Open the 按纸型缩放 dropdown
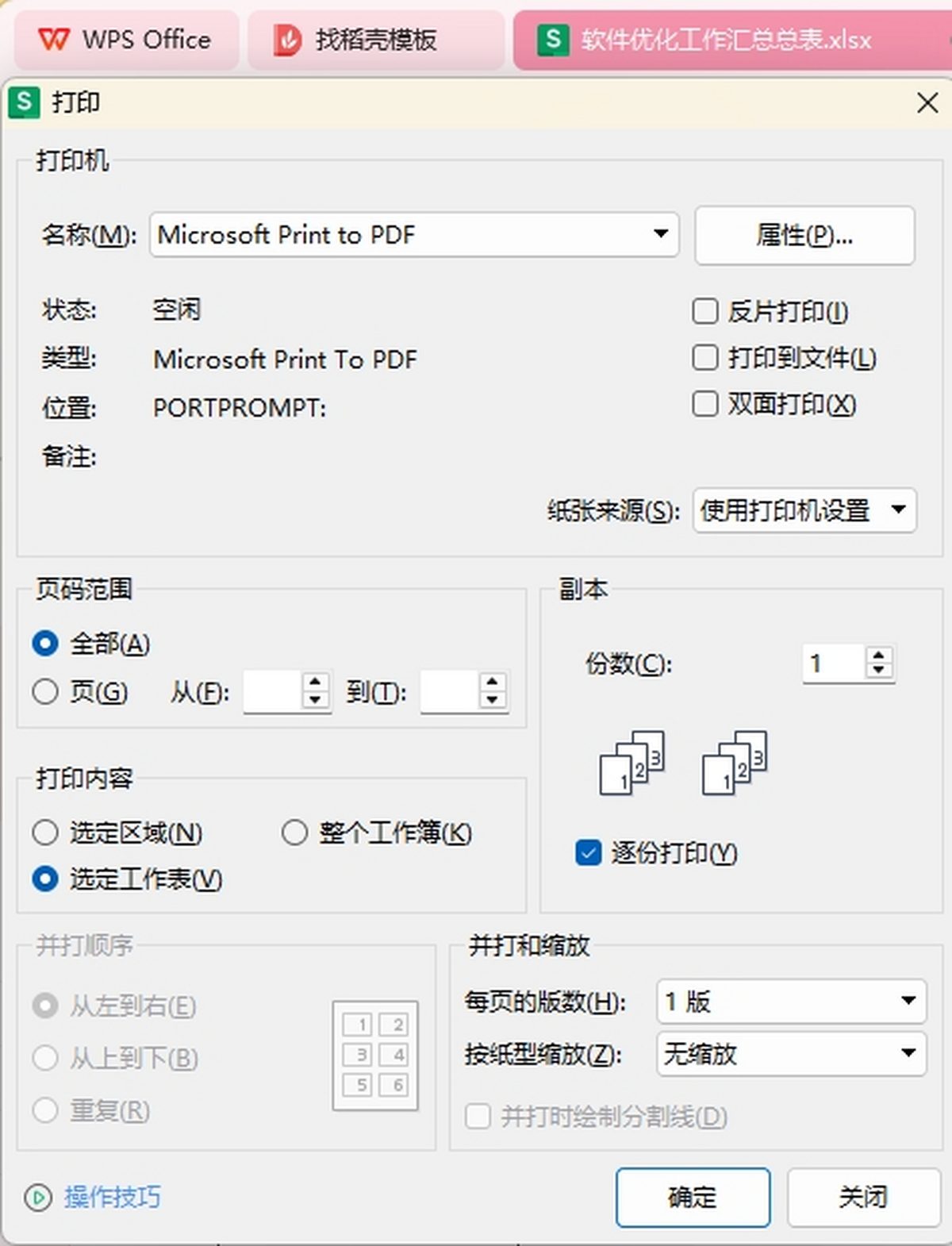 coord(909,1055)
